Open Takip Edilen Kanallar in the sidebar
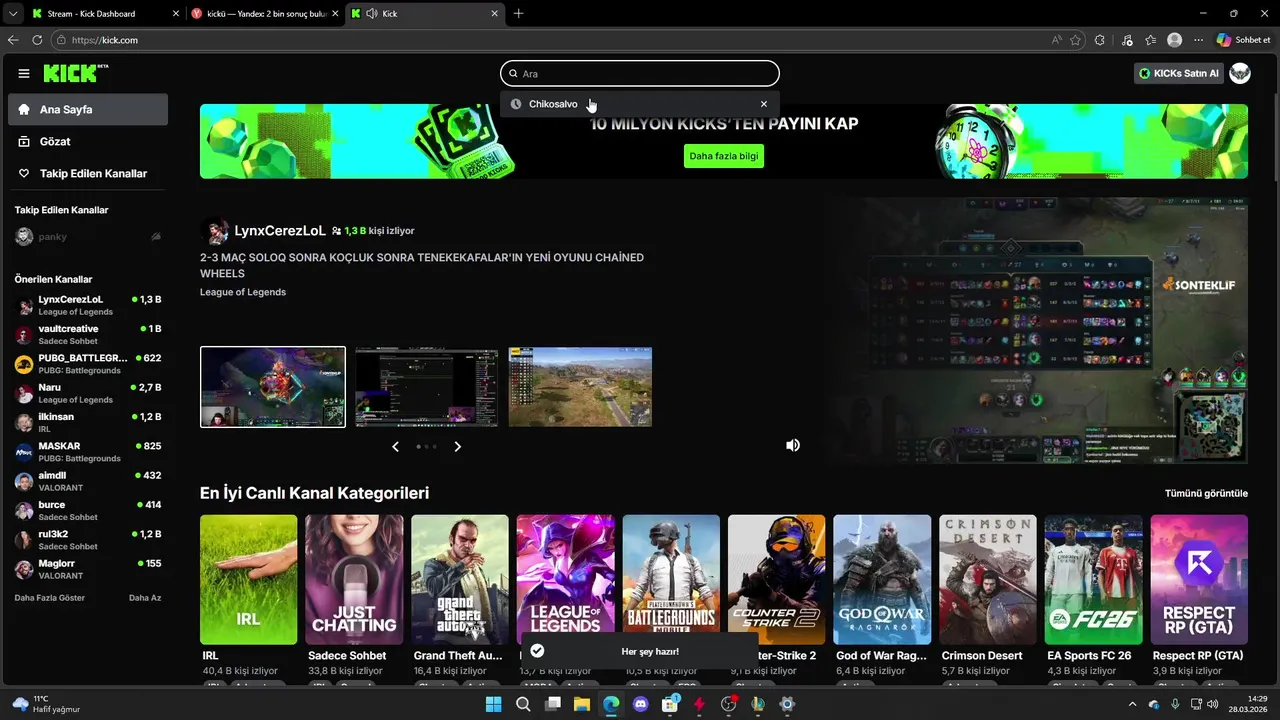Screen dimensions: 1280x720 pos(88,173)
